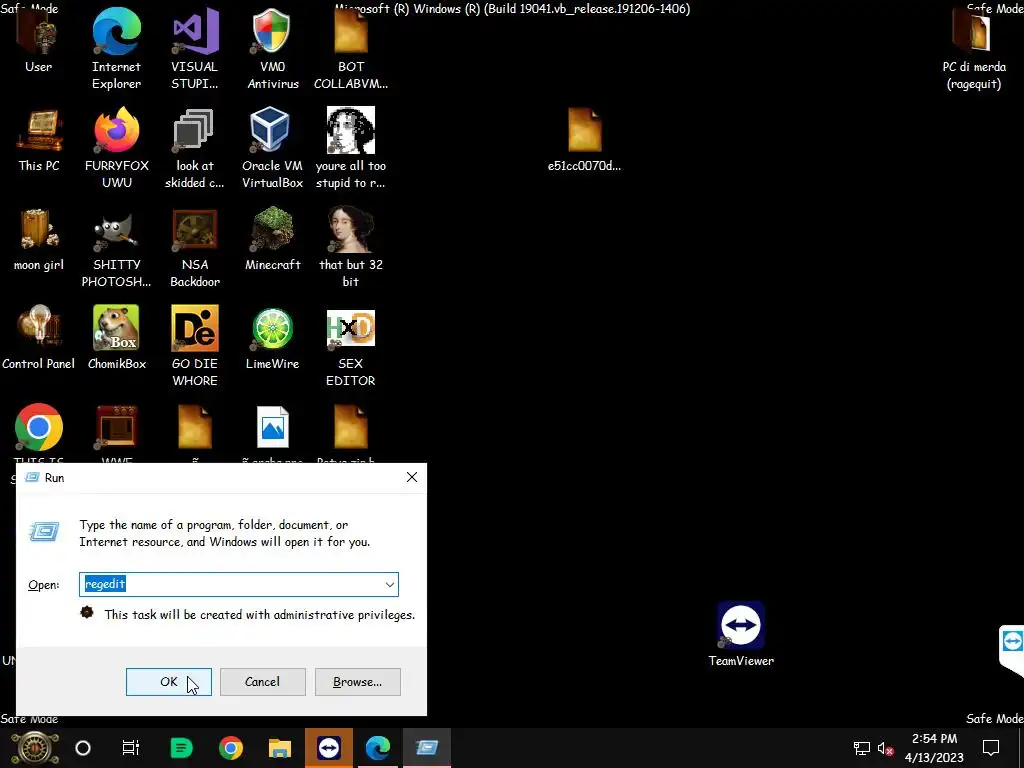Open Microsoft Edge from the taskbar
Viewport: 1024px width, 768px height.
click(x=377, y=748)
